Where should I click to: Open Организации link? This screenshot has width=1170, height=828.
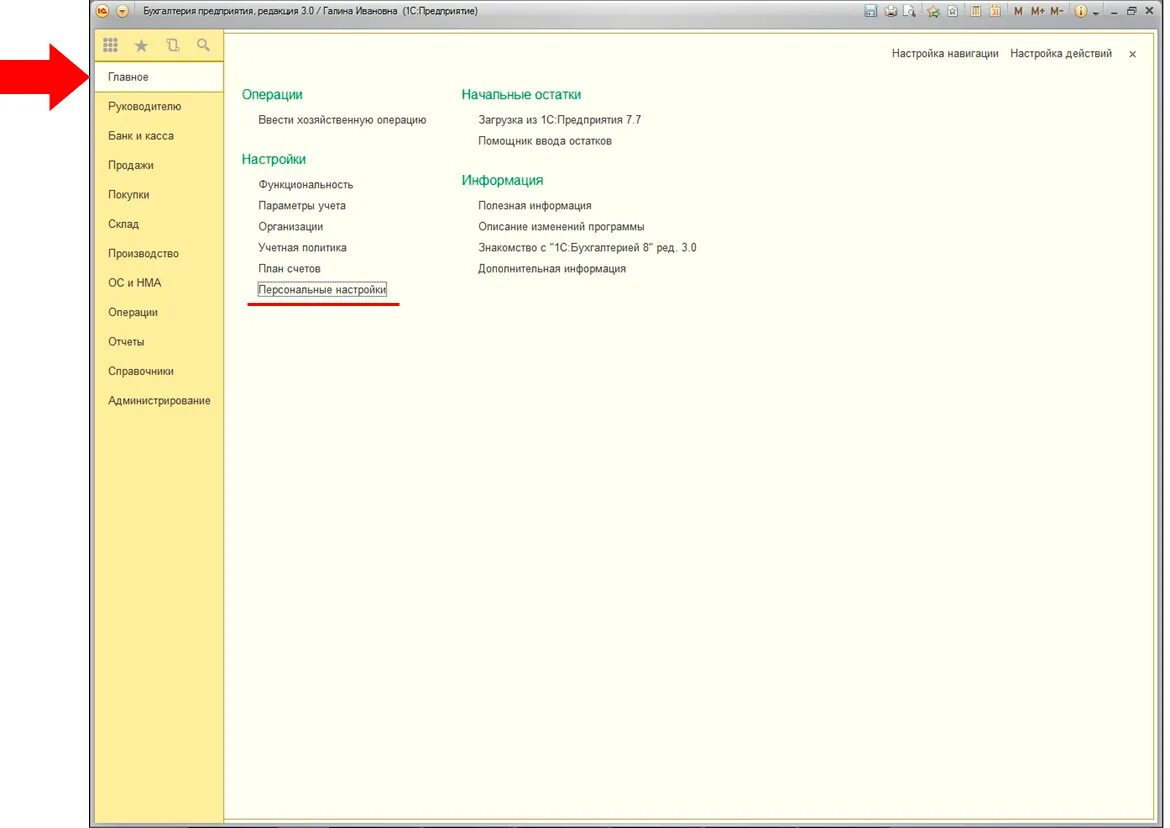[290, 227]
